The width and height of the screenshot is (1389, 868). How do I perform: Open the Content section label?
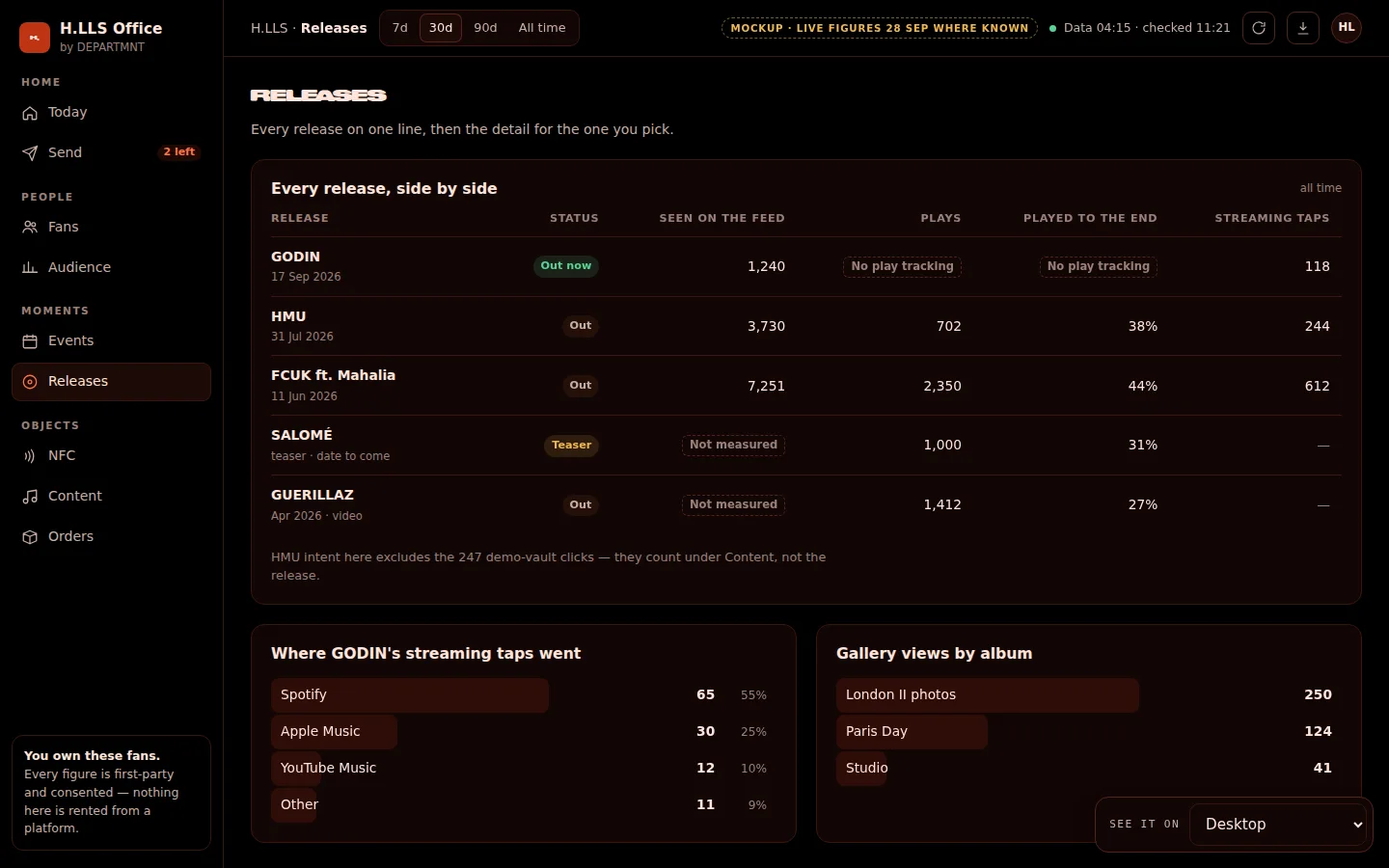coord(75,497)
